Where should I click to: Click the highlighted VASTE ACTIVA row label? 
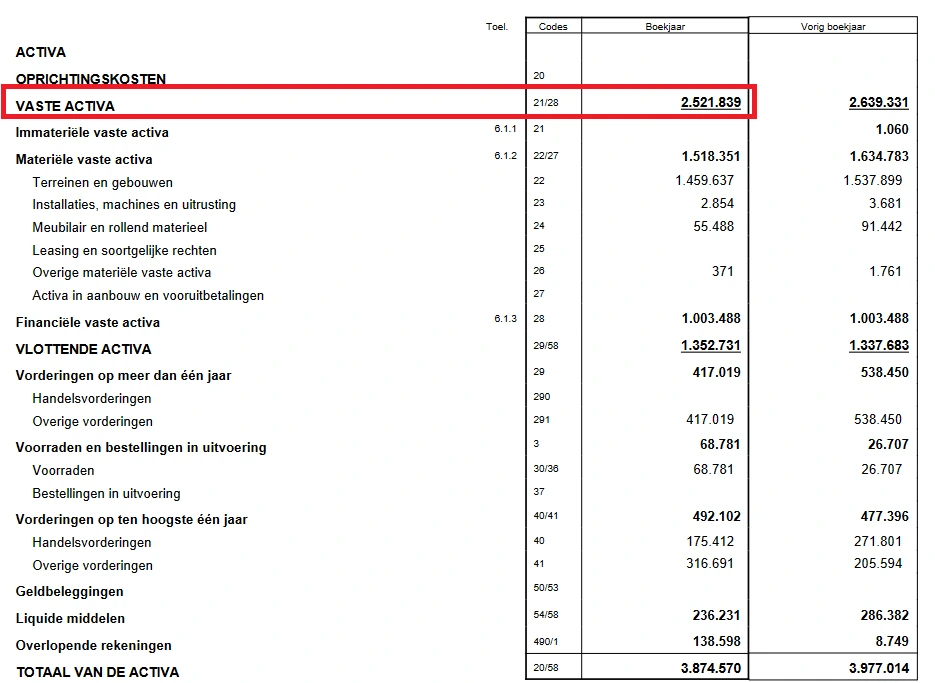[65, 106]
